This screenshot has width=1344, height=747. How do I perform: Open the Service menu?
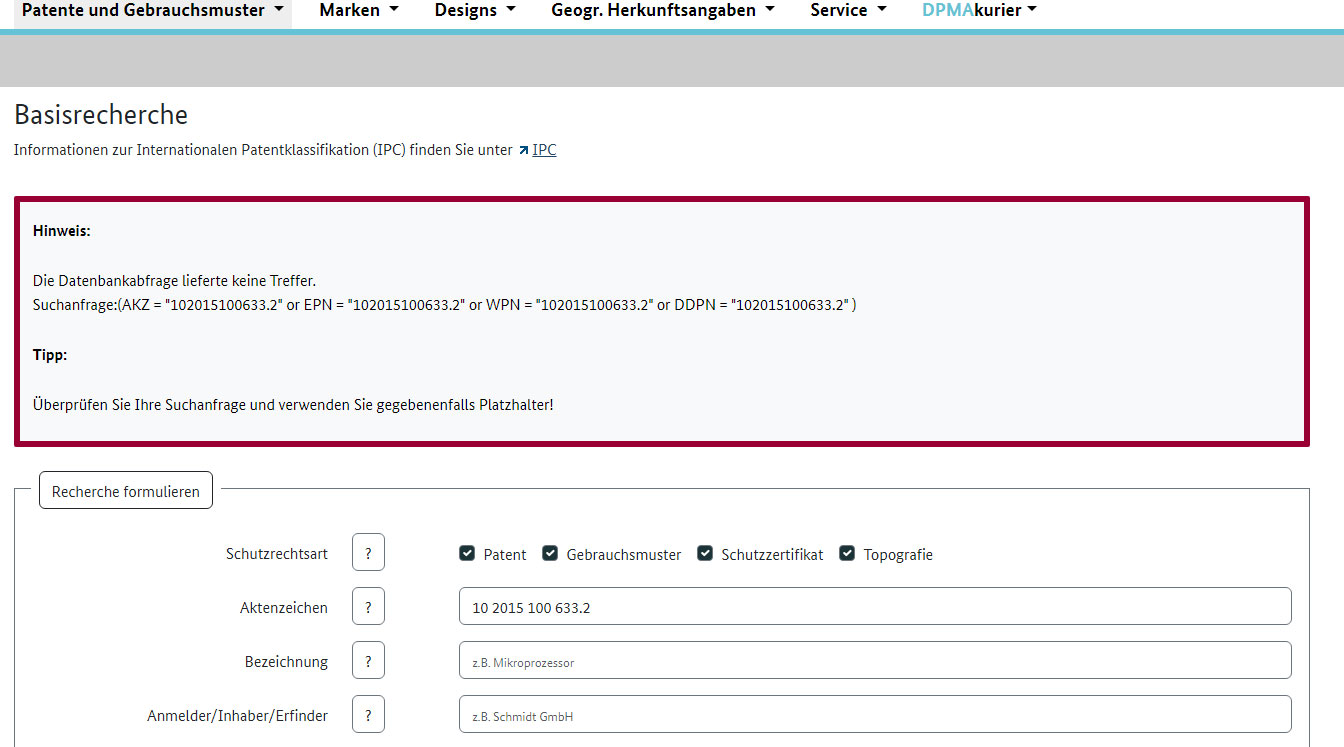coord(848,11)
